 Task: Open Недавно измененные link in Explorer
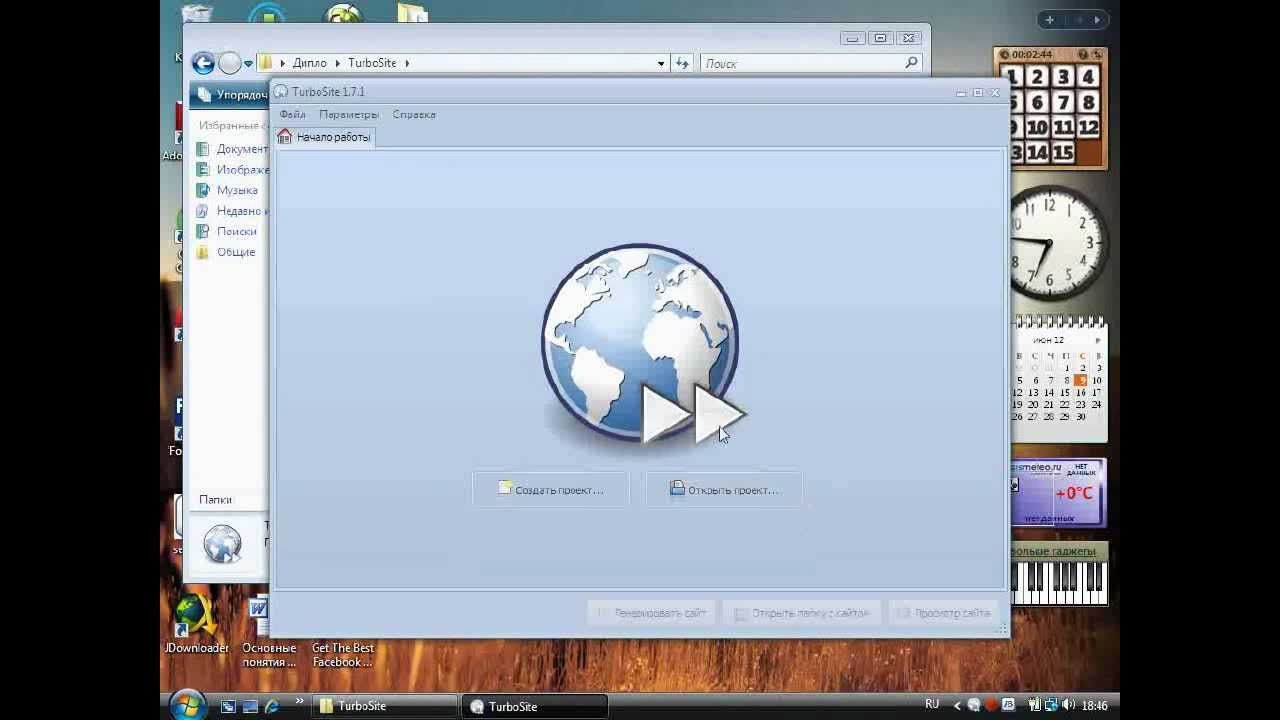(x=242, y=211)
